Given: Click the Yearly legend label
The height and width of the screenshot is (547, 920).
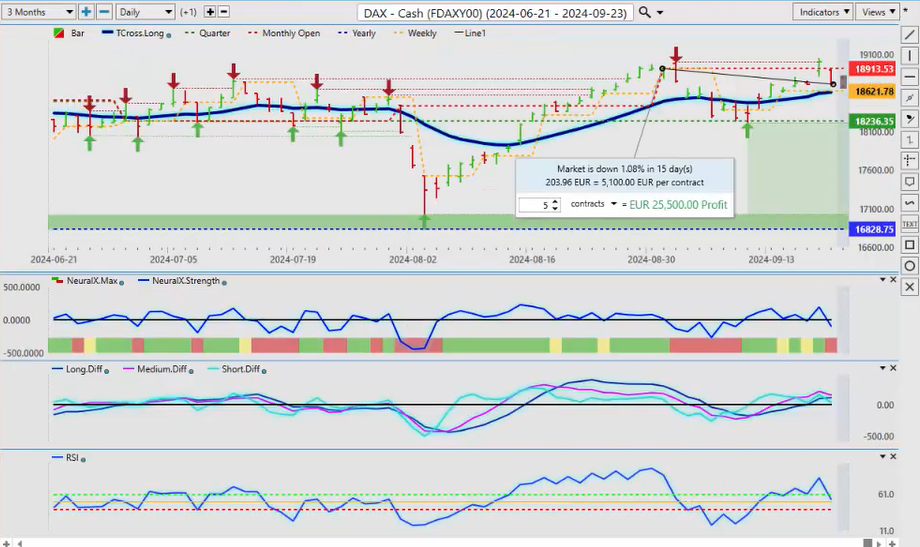Looking at the screenshot, I should tap(364, 33).
